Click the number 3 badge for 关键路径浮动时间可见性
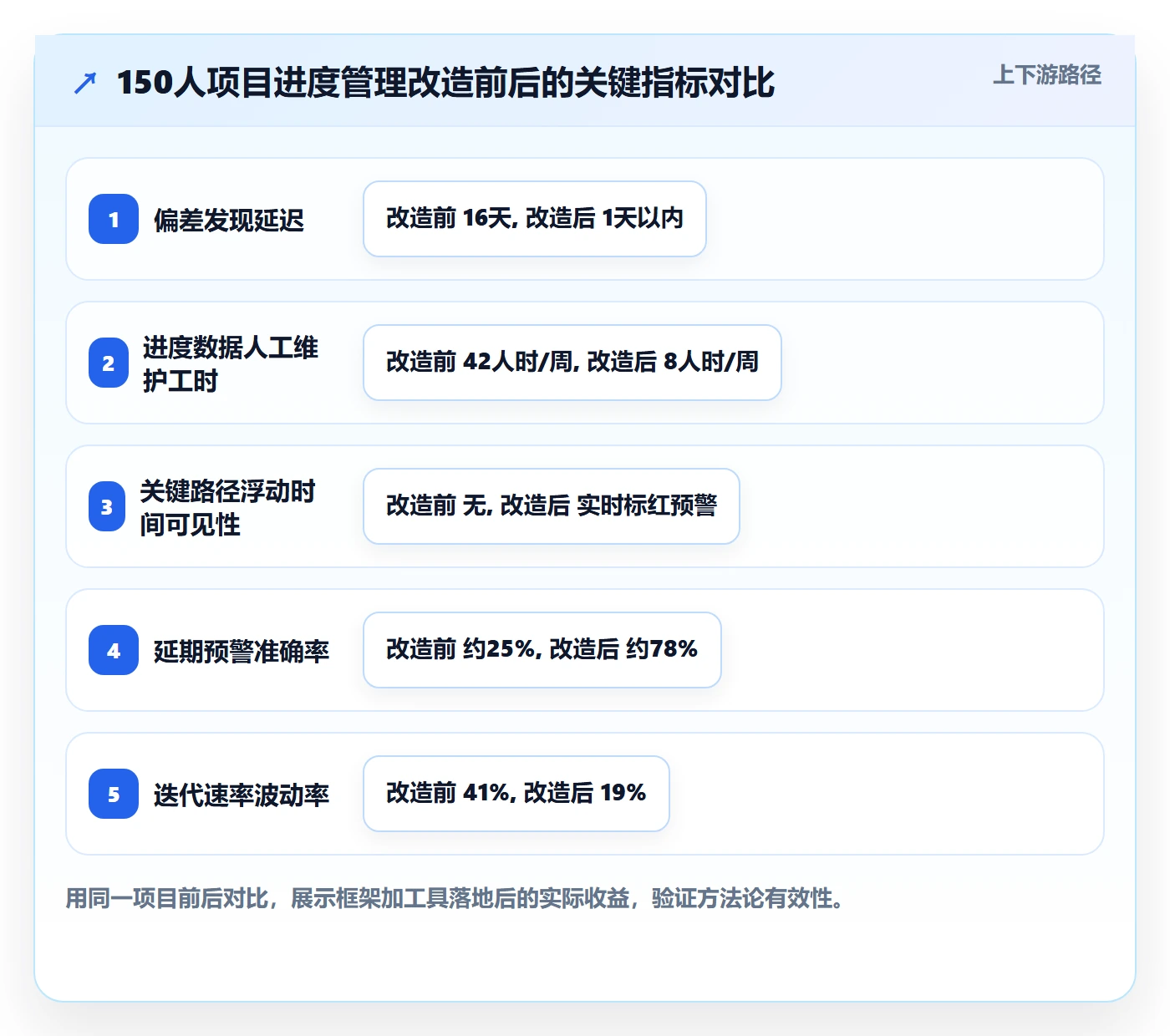 coord(107,506)
